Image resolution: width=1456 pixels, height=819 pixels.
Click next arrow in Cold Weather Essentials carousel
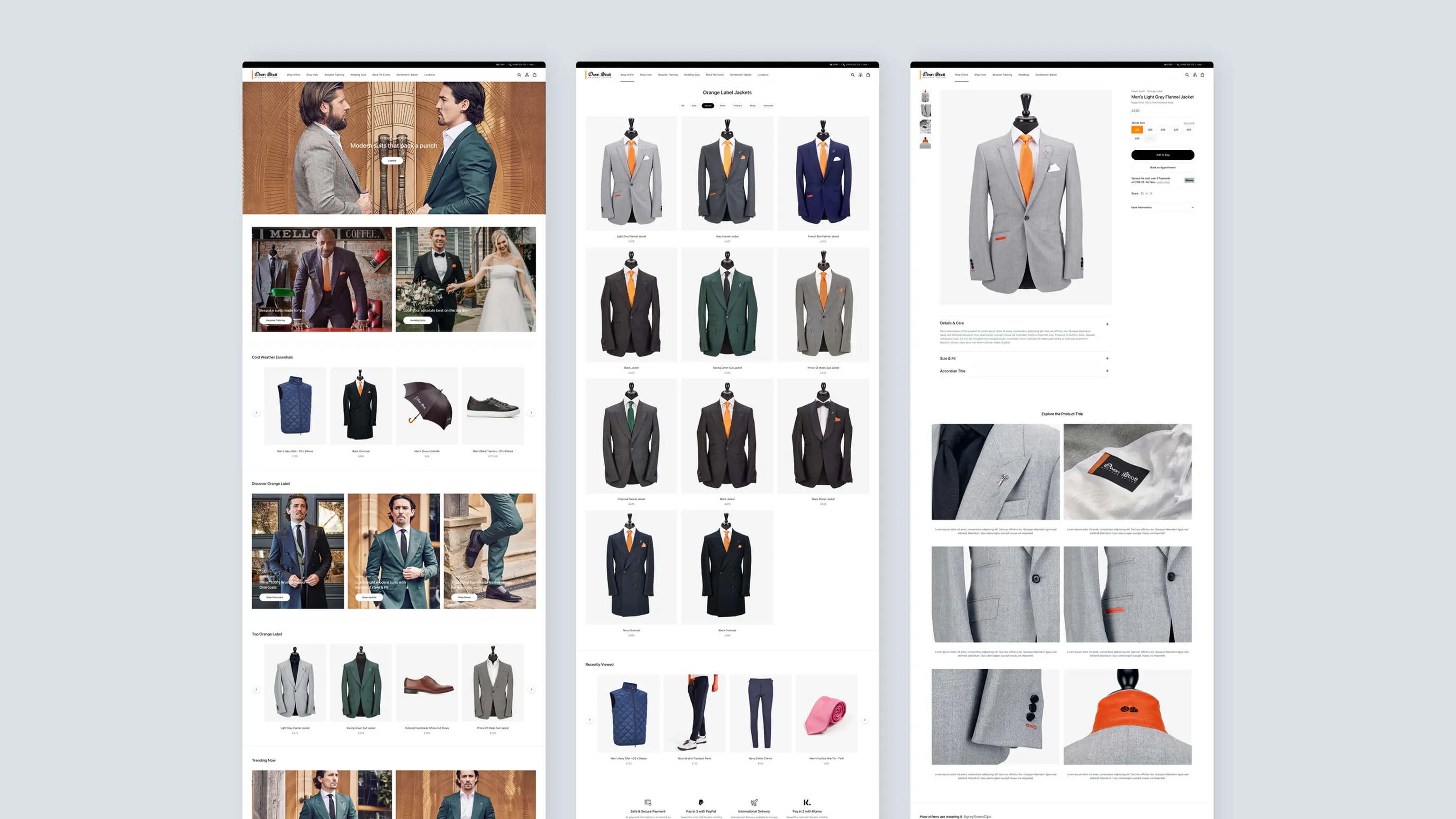point(531,413)
